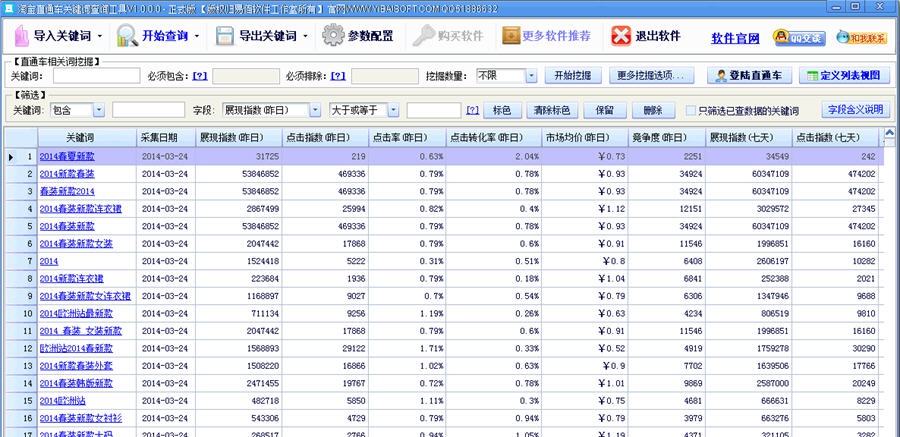Sort by 采集日期 column header
Viewport: 900px width, 437px height.
click(166, 138)
